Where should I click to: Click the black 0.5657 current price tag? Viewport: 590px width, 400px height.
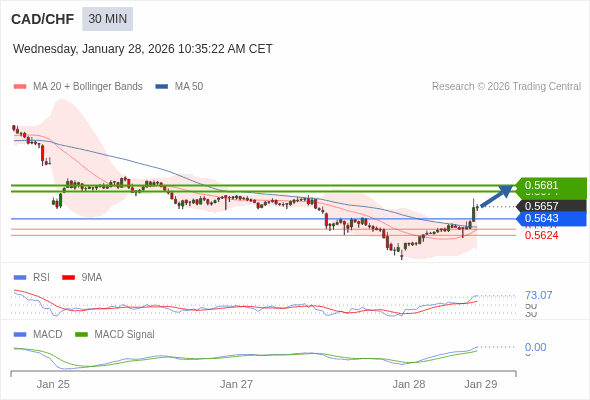(551, 206)
